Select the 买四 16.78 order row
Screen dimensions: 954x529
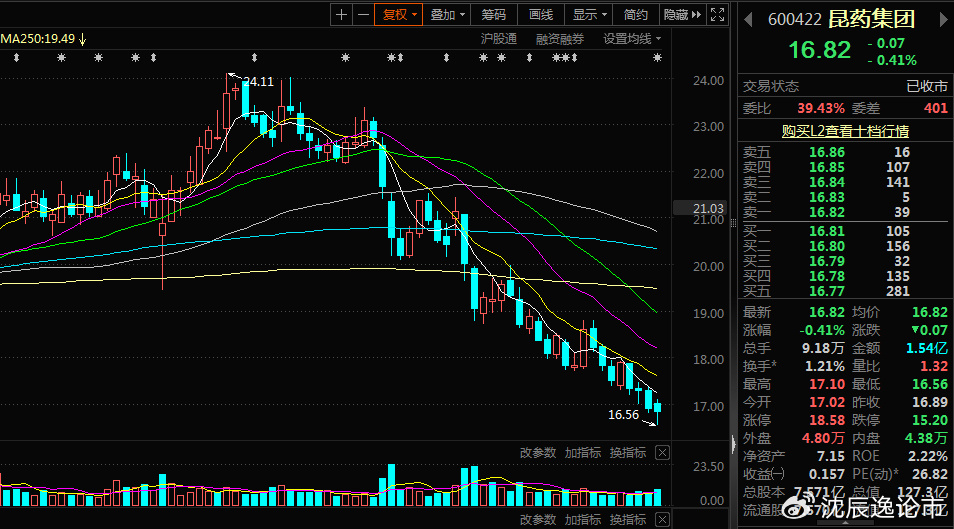click(x=845, y=276)
